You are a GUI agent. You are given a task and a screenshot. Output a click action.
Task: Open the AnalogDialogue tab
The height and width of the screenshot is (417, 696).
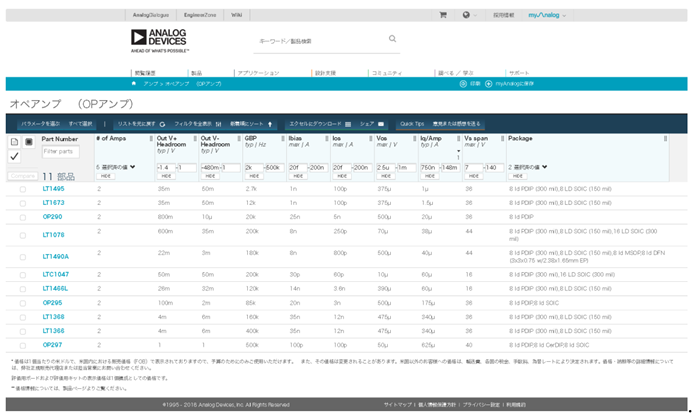pyautogui.click(x=151, y=15)
